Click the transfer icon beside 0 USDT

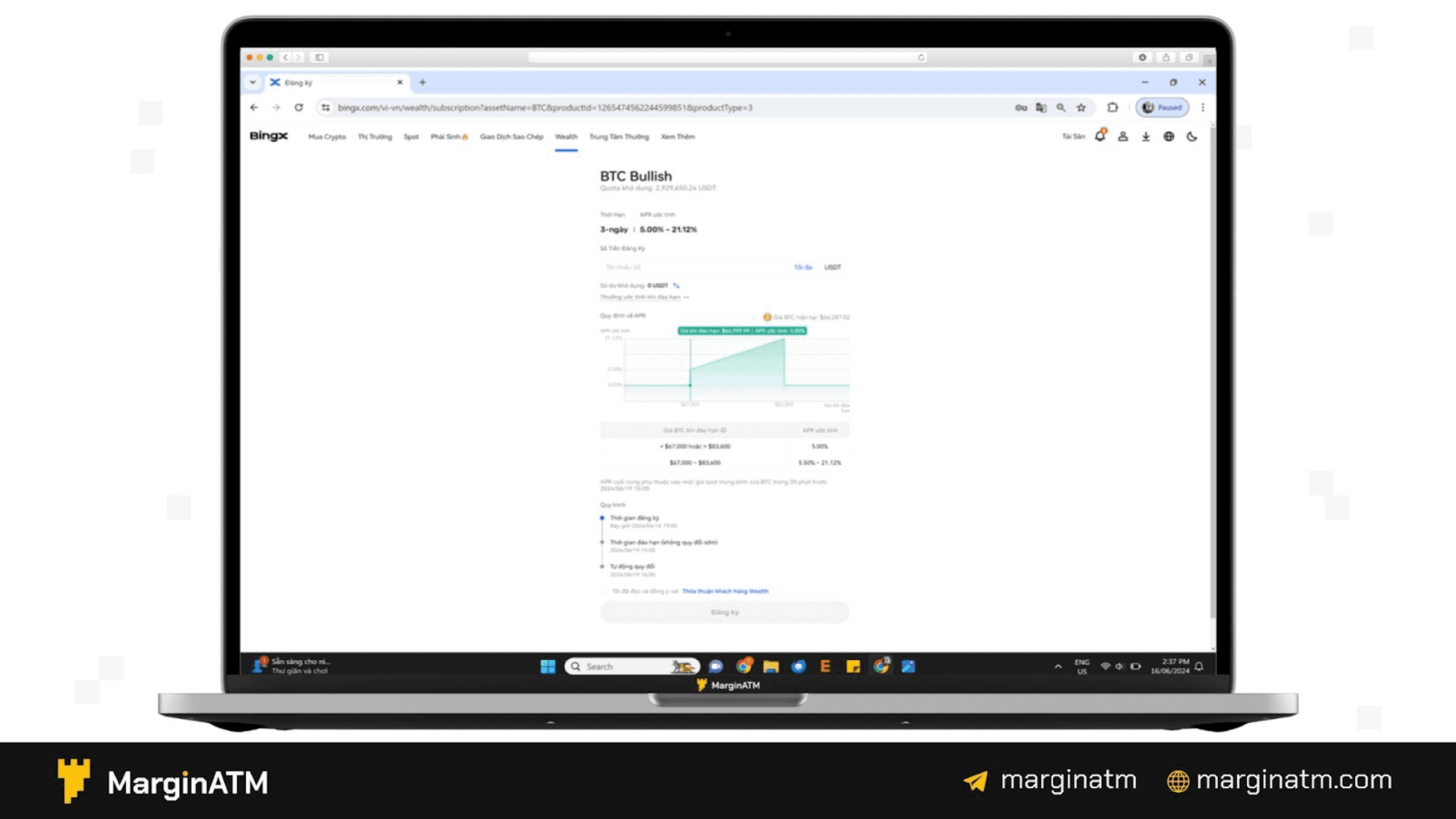pos(676,286)
